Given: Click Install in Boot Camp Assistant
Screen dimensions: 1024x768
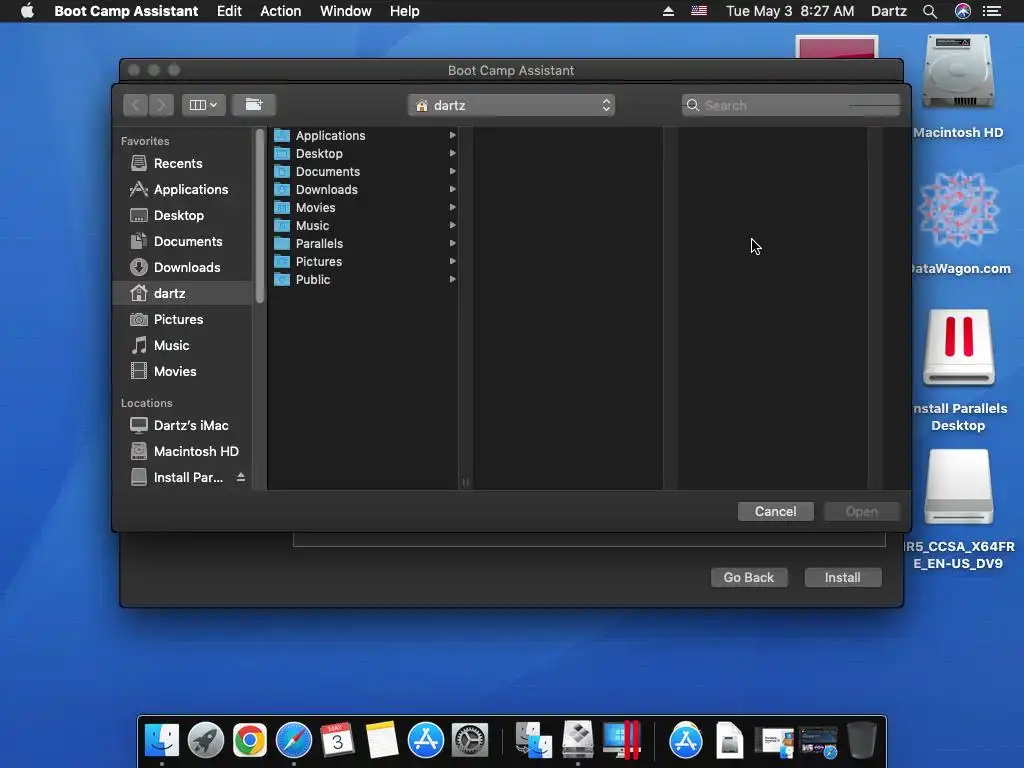Looking at the screenshot, I should click(842, 577).
